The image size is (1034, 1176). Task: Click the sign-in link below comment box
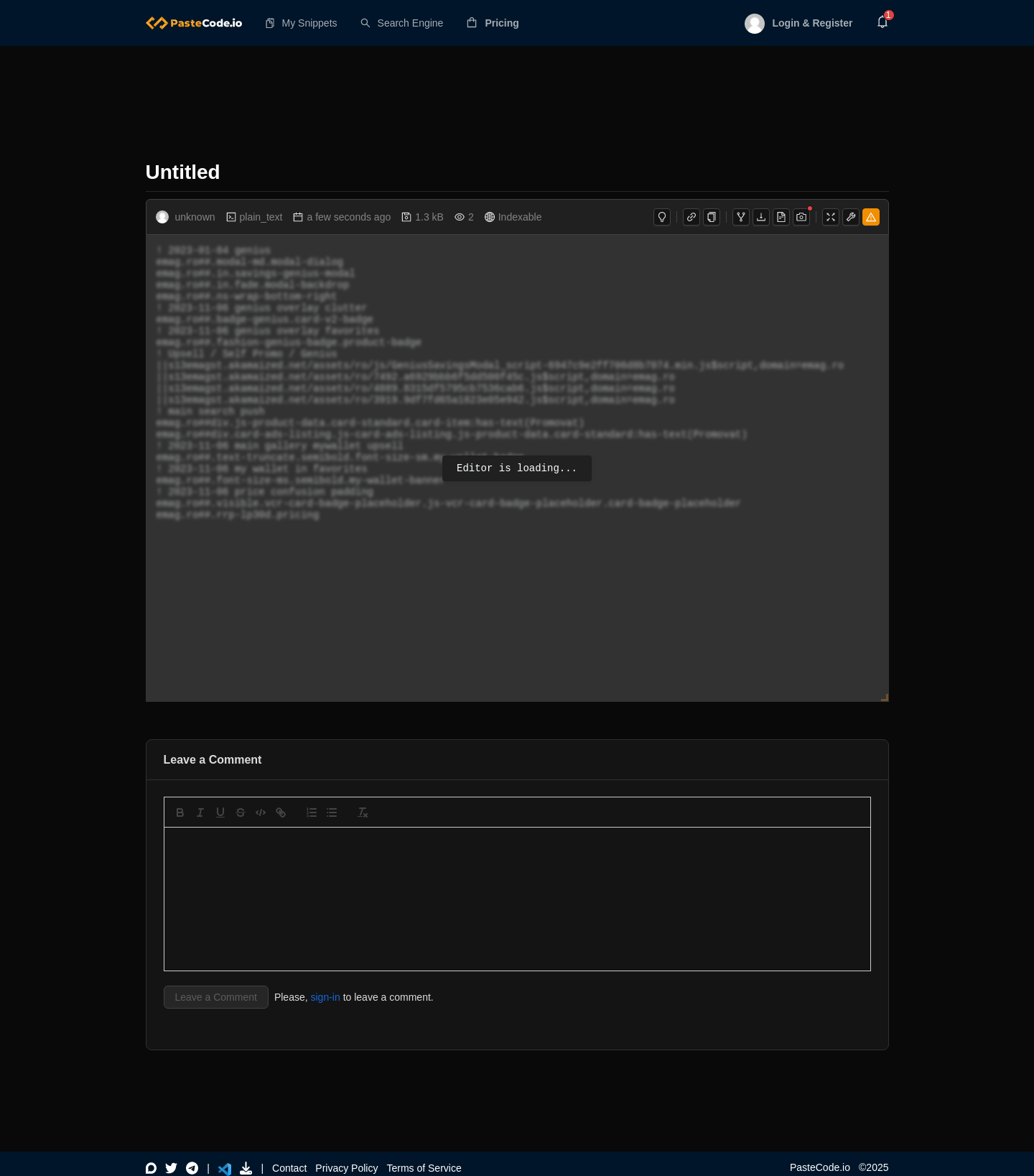click(x=325, y=997)
